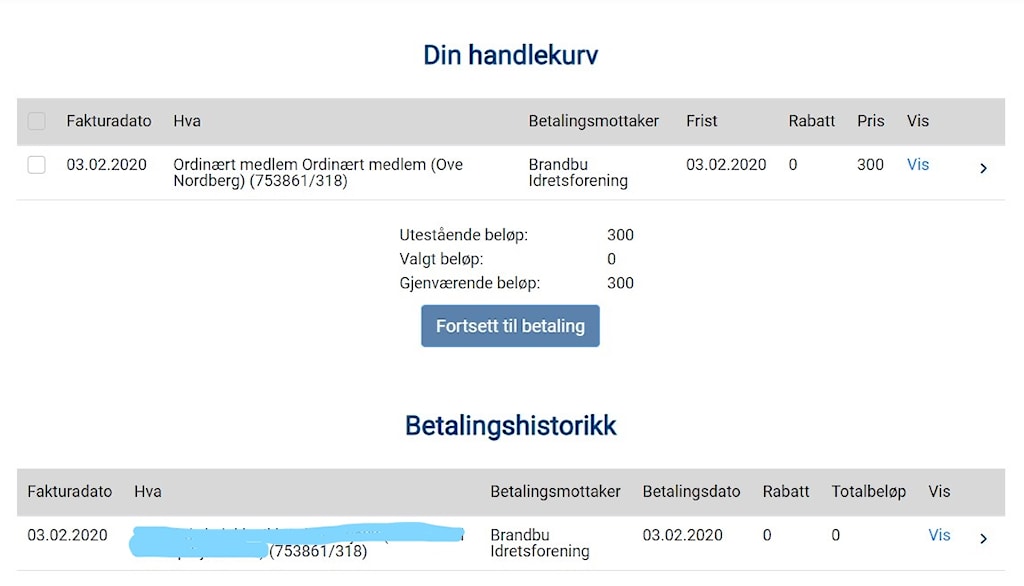
Task: Click the Hva column header in cart
Action: coord(187,121)
